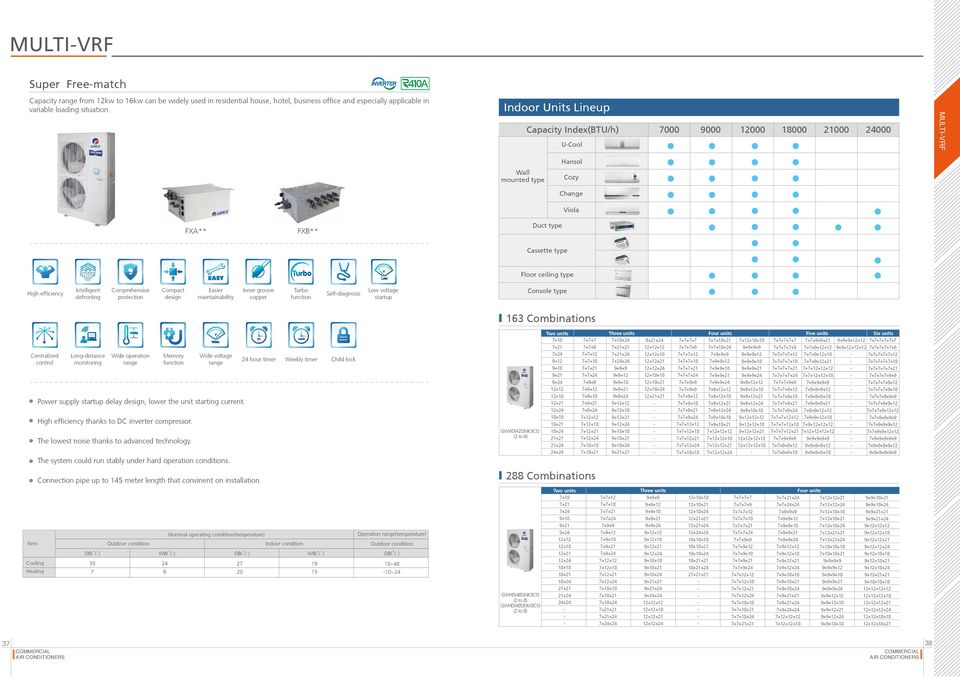Screen dimensions: 960x677
Task: Click the Change indoor unit image
Action: click(622, 194)
